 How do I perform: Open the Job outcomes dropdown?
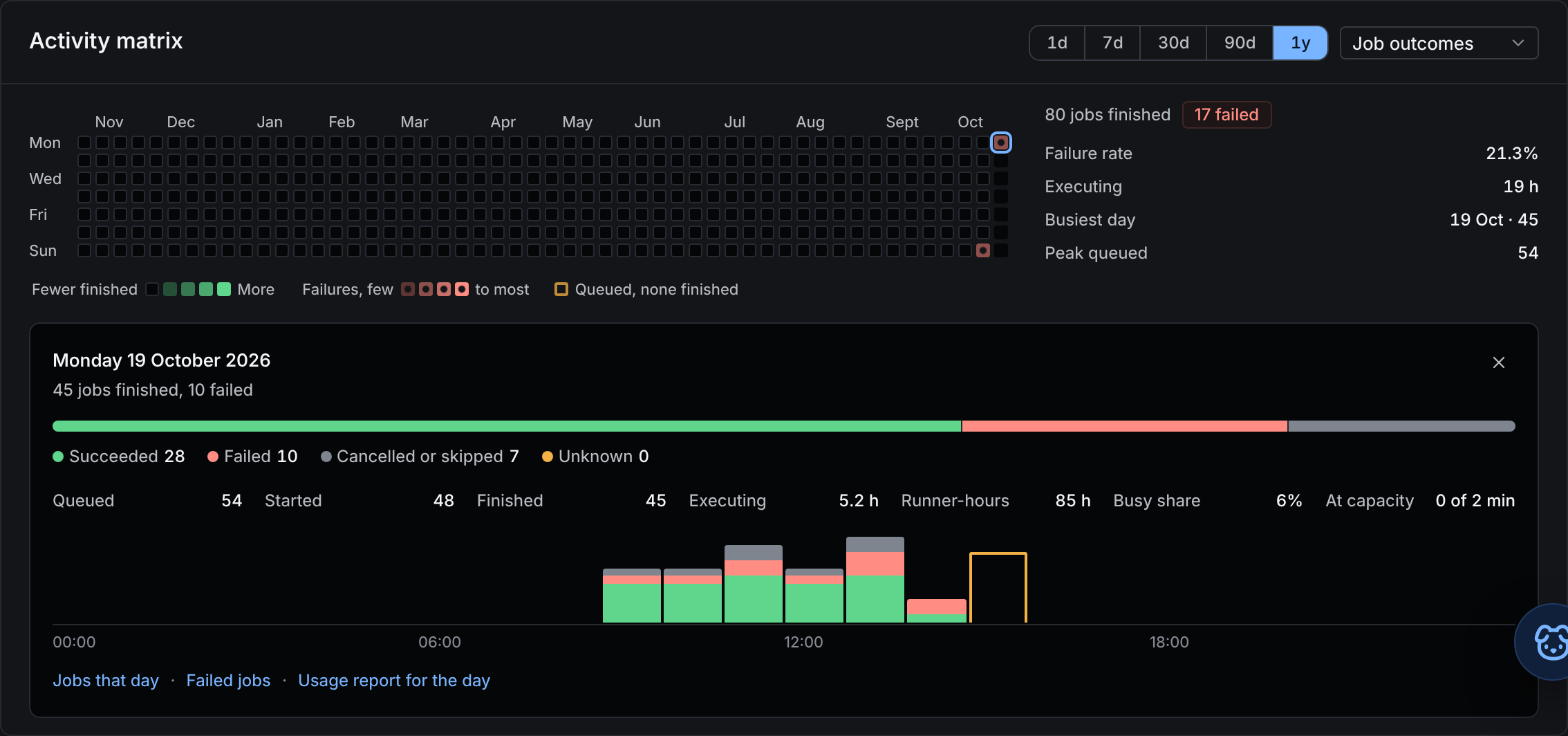(1439, 43)
